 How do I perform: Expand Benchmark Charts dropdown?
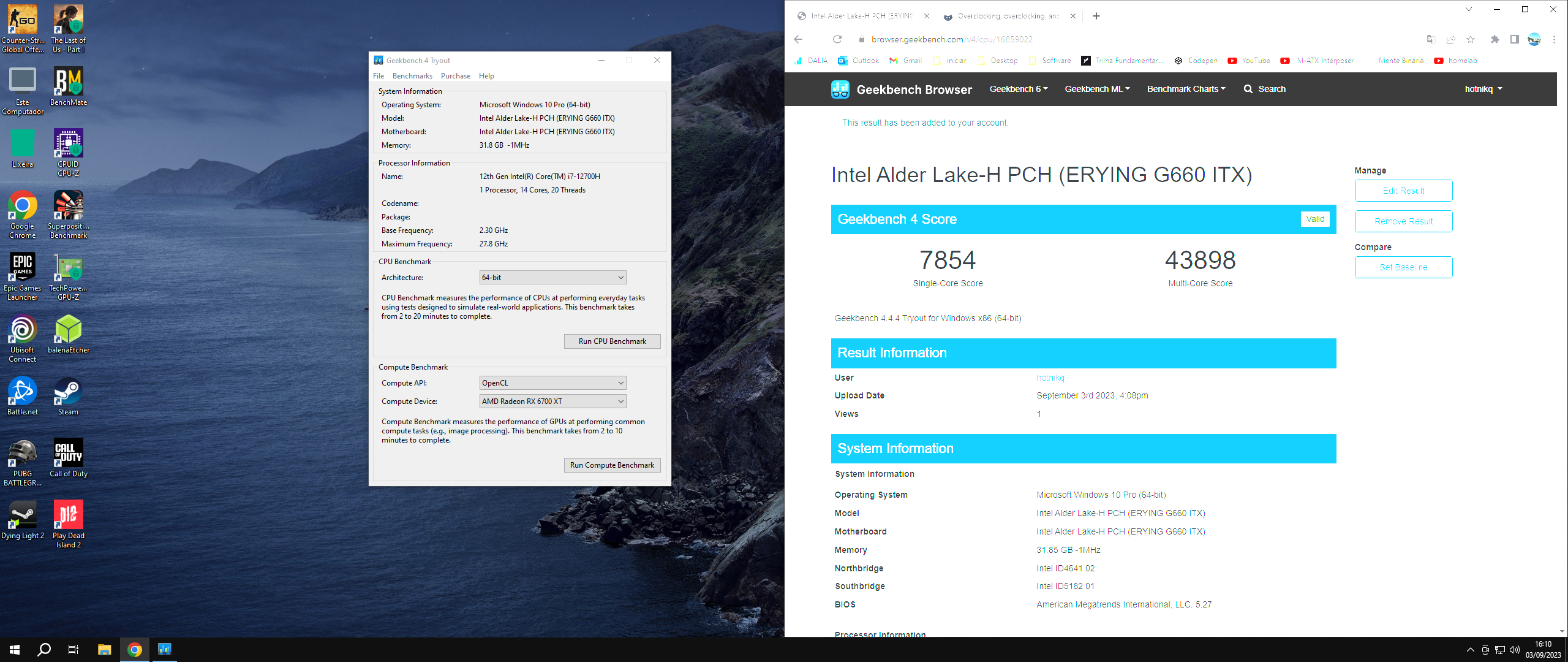[x=1186, y=89]
